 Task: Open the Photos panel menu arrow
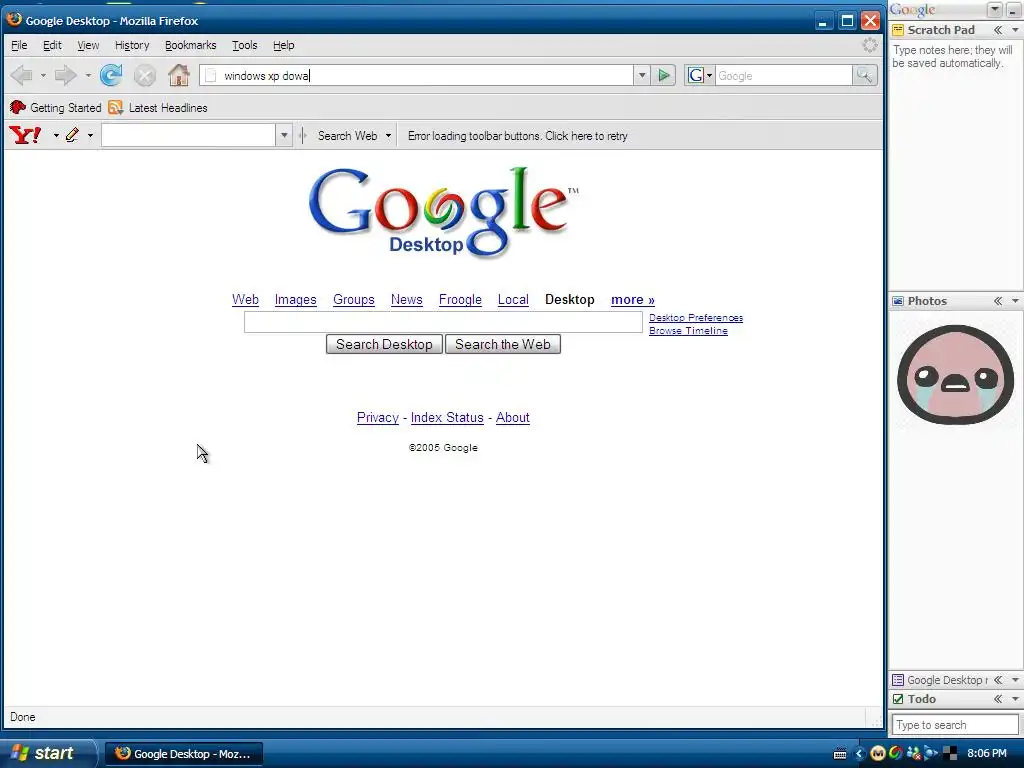(1015, 301)
